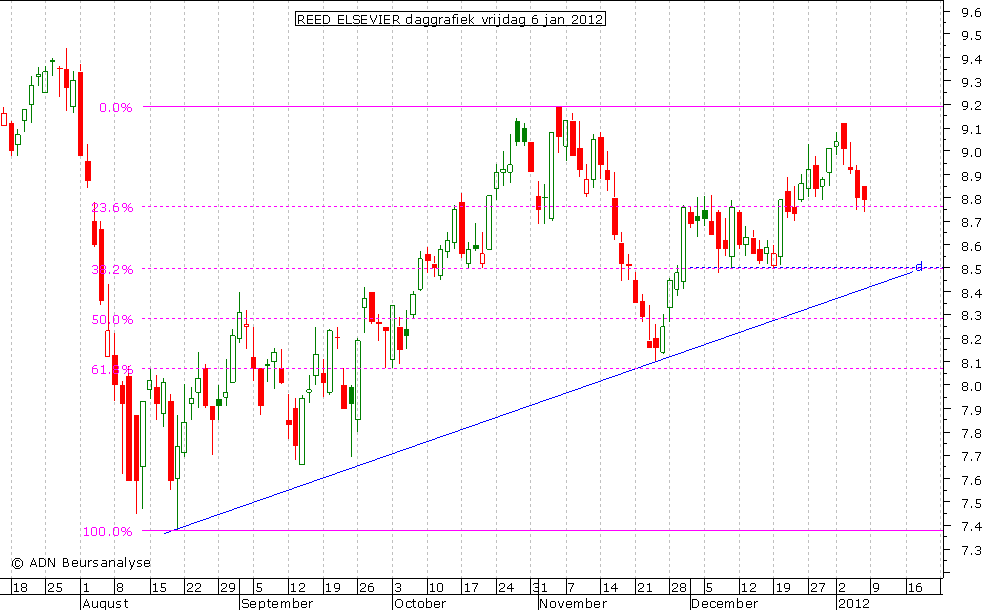Click the '9' date axis label
Image resolution: width=984 pixels, height=610 pixels.
click(x=876, y=588)
